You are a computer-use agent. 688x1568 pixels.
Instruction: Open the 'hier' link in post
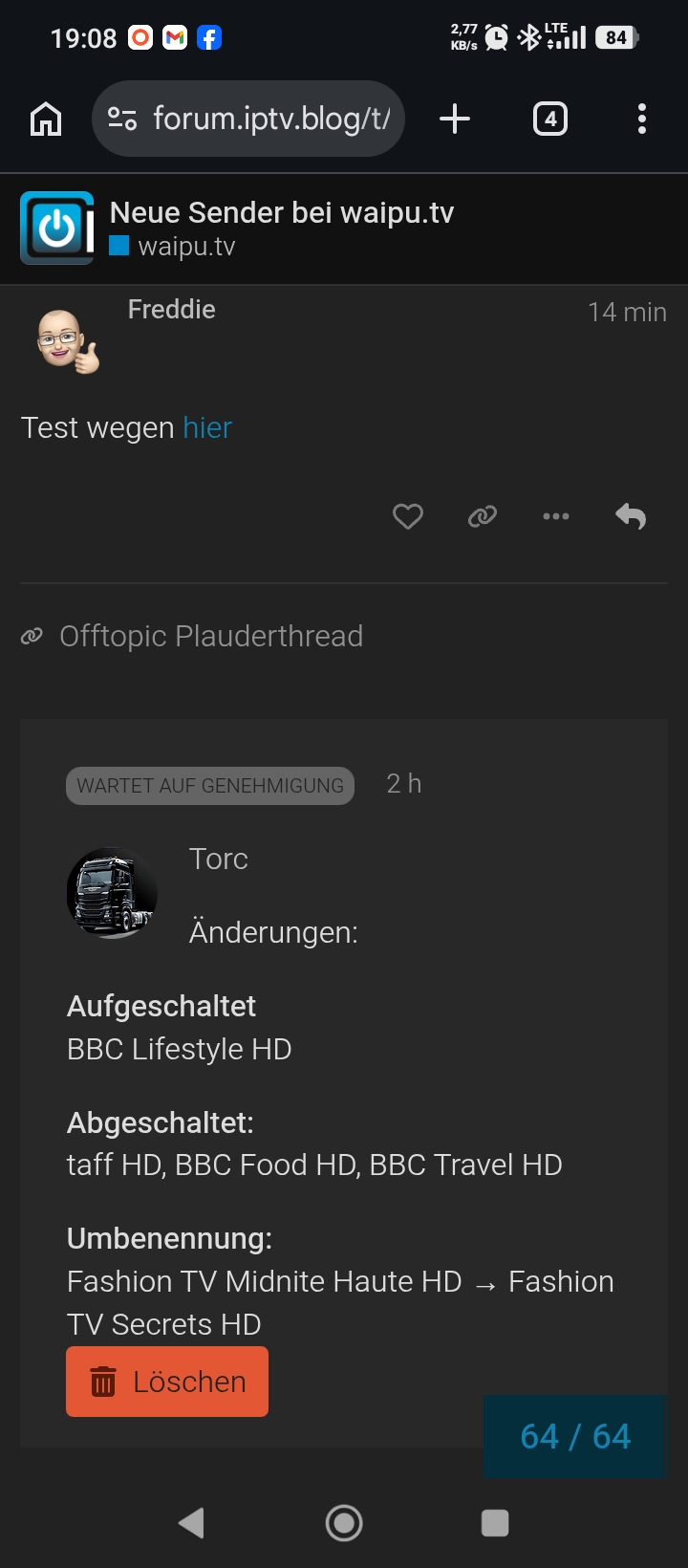[207, 427]
